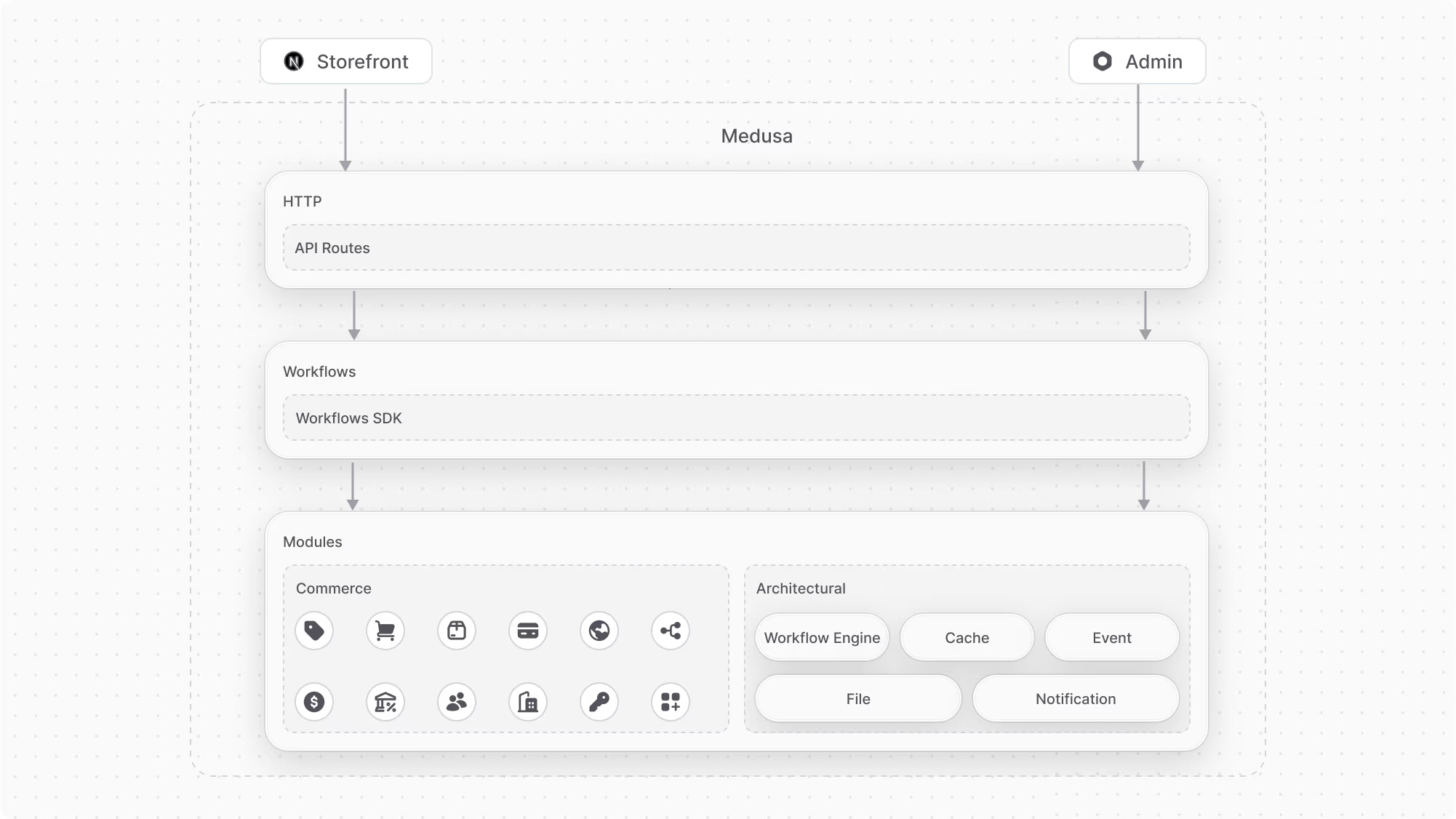Toggle the Admin entry point connection
Image resolution: width=1456 pixels, height=819 pixels.
coord(1137,61)
